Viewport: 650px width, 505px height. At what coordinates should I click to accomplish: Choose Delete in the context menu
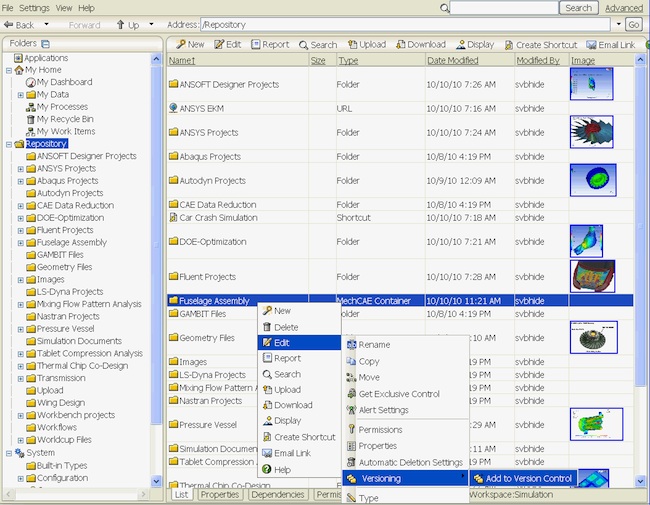click(280, 328)
